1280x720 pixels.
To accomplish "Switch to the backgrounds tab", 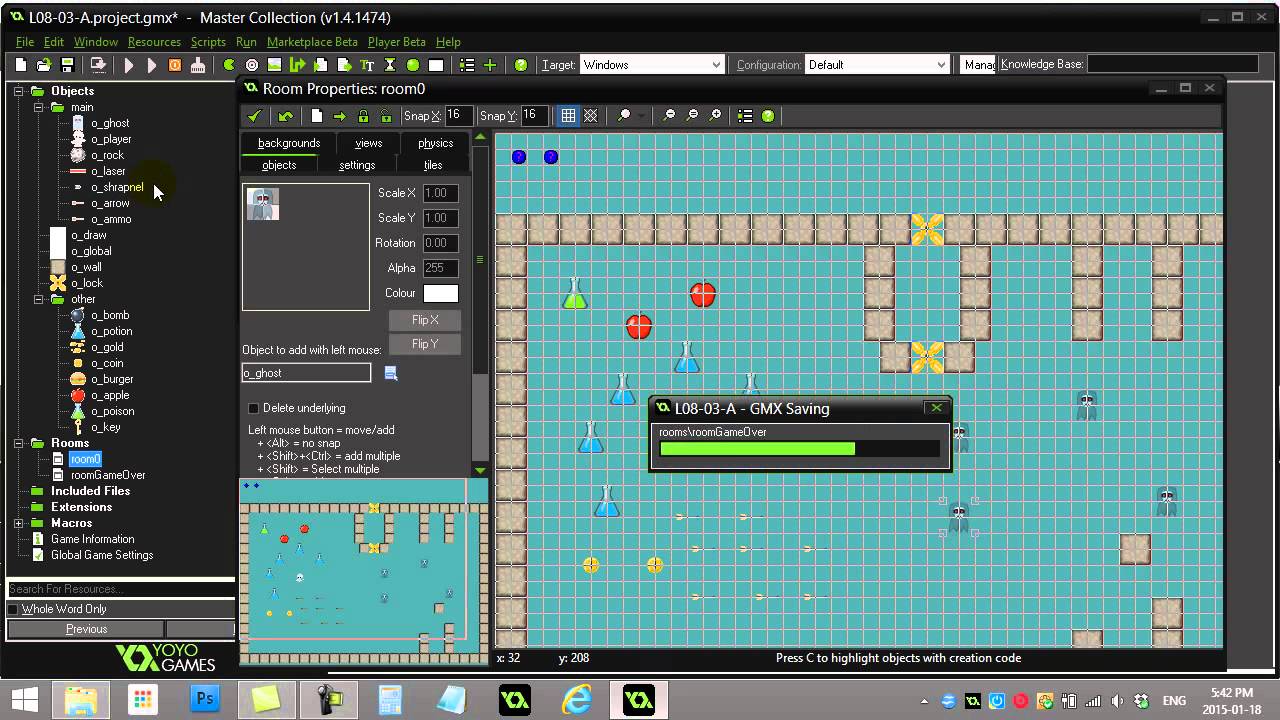I will (x=289, y=143).
